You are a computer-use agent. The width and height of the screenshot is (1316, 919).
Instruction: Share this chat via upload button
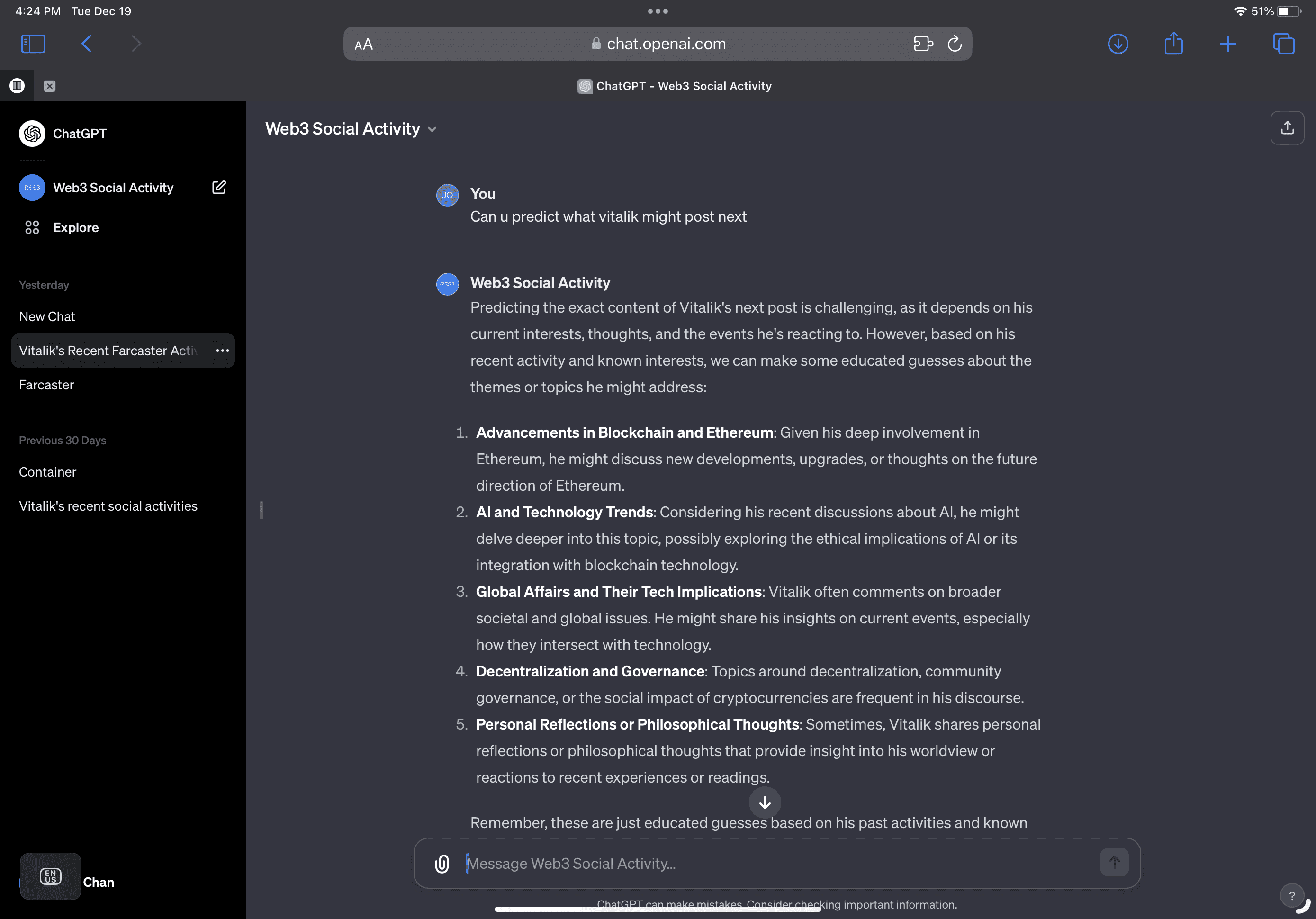(x=1288, y=128)
